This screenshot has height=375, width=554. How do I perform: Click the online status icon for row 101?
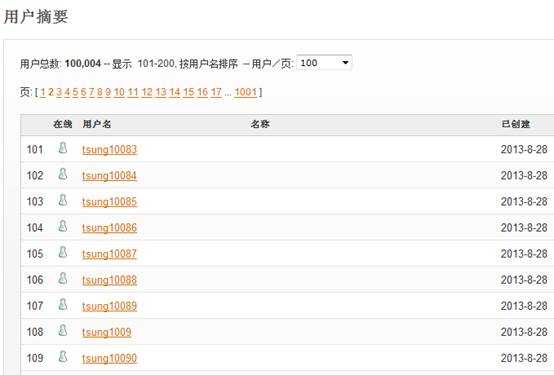coord(63,148)
